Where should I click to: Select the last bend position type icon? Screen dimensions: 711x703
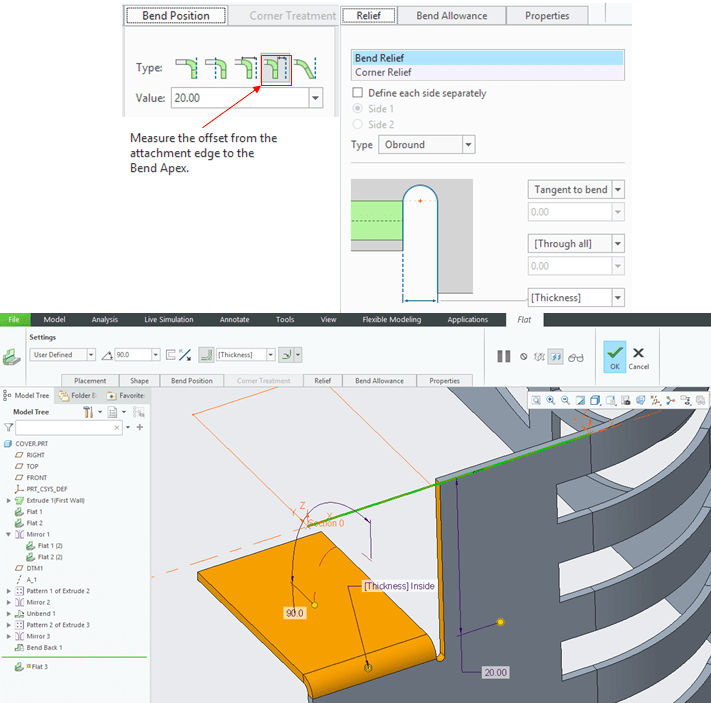coord(306,68)
